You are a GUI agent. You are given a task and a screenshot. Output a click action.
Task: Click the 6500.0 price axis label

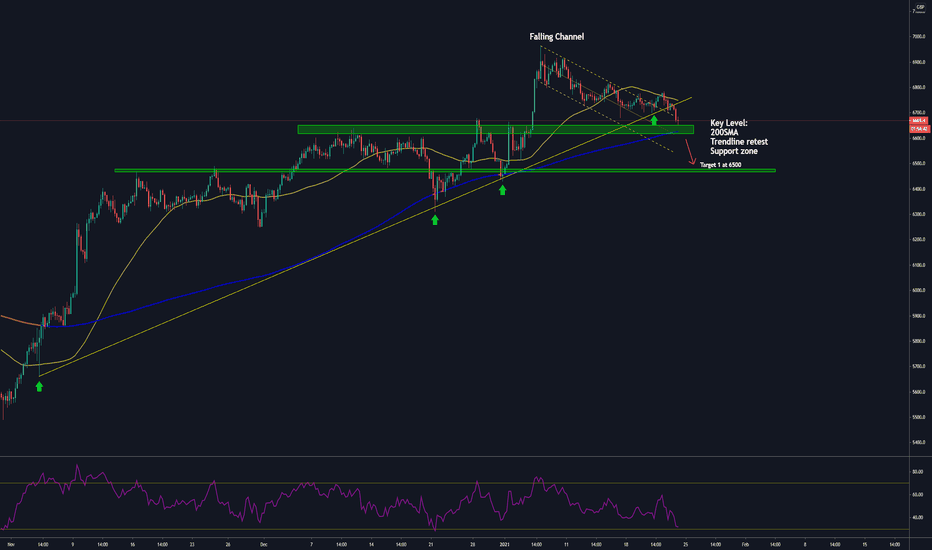click(918, 164)
